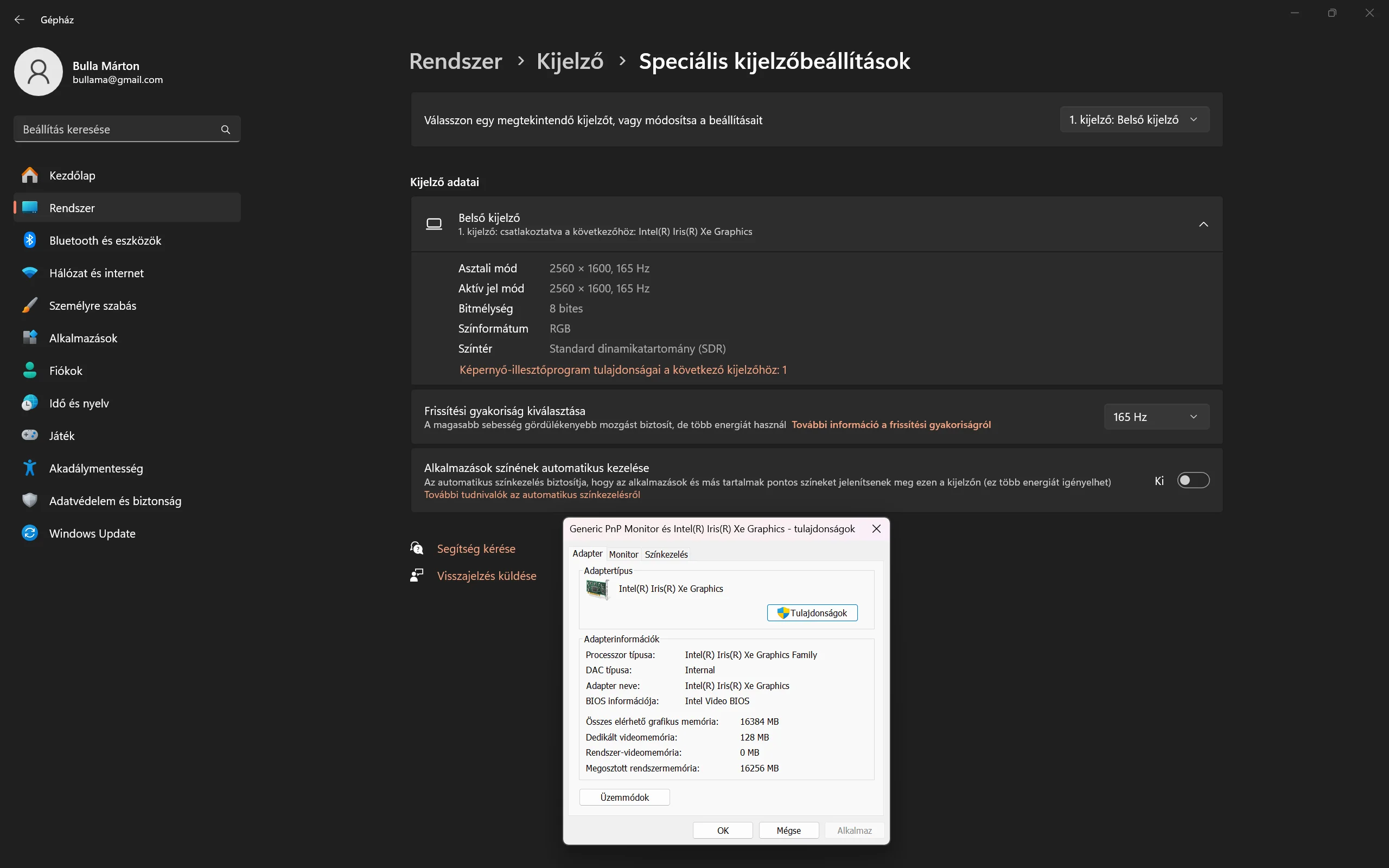Click the Üzemmódok button
1389x868 pixels.
625,797
